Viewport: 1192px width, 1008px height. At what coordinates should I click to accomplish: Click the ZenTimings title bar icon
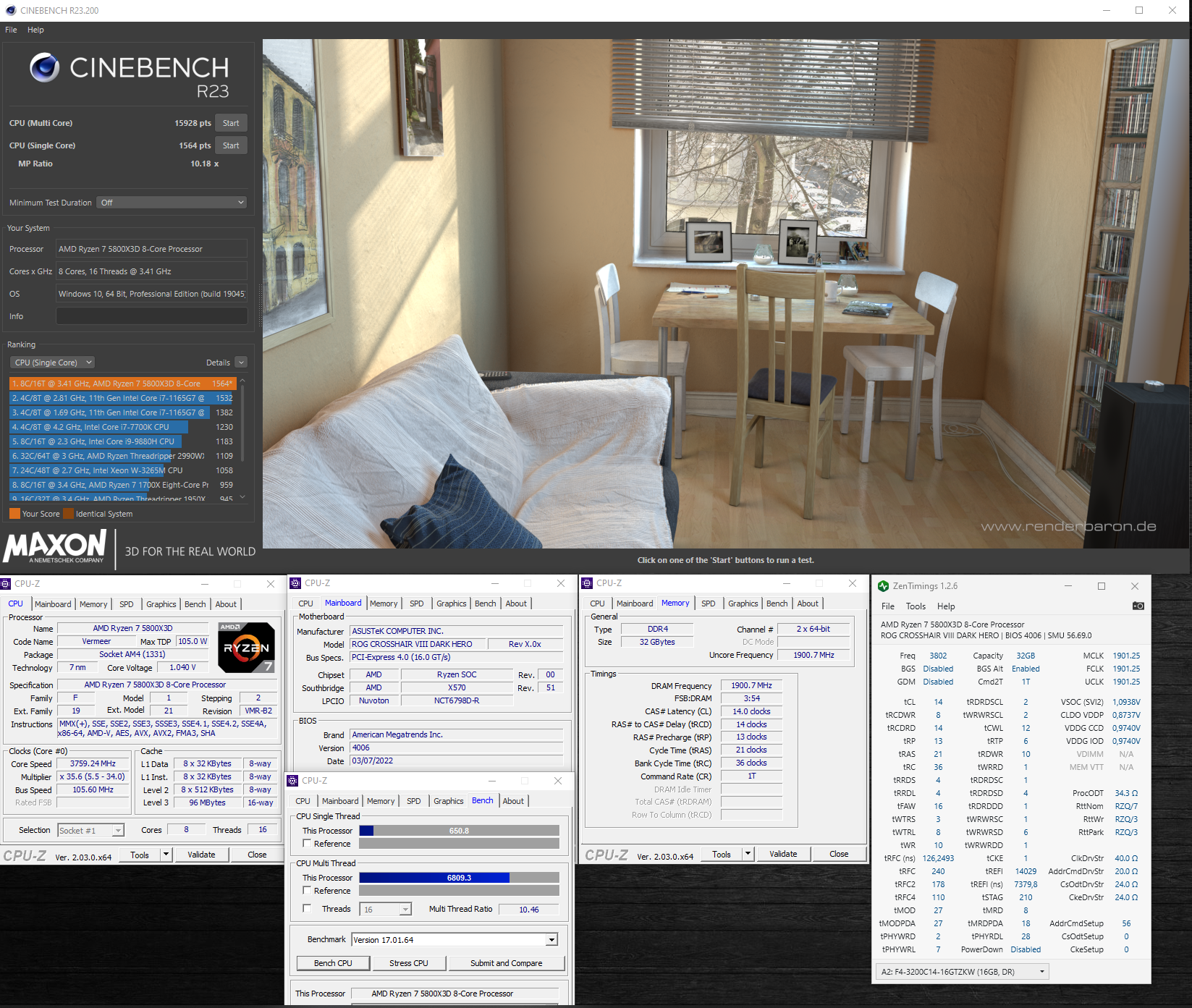pos(883,586)
